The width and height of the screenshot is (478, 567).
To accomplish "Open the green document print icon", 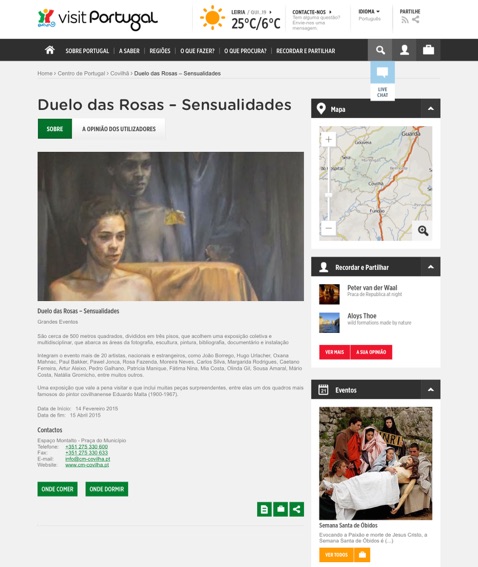I will [x=264, y=509].
